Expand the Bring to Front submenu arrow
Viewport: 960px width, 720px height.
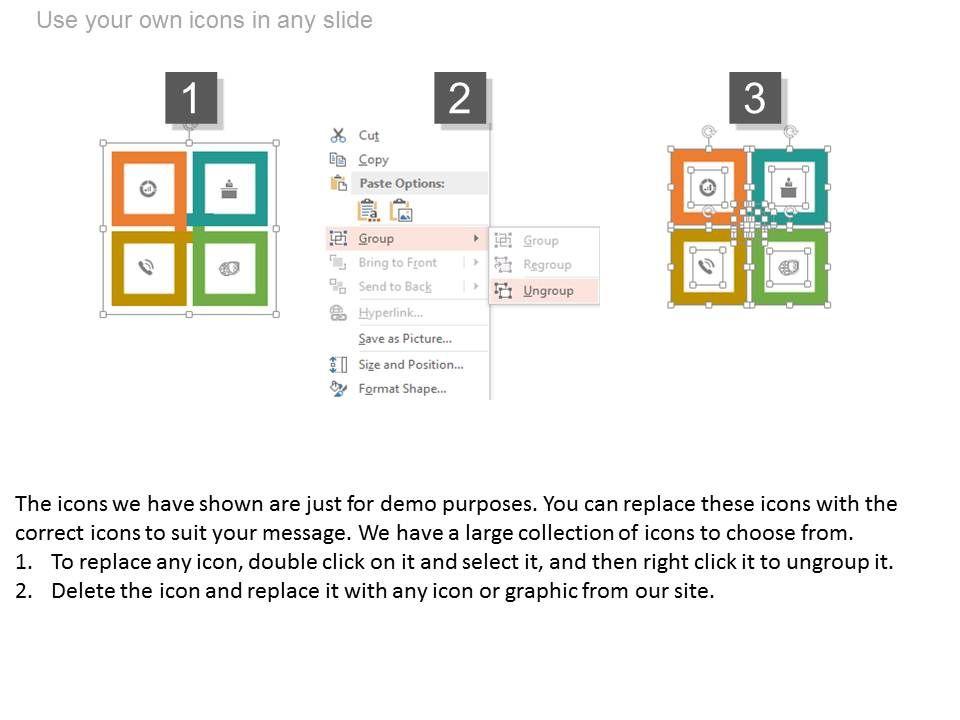click(476, 263)
